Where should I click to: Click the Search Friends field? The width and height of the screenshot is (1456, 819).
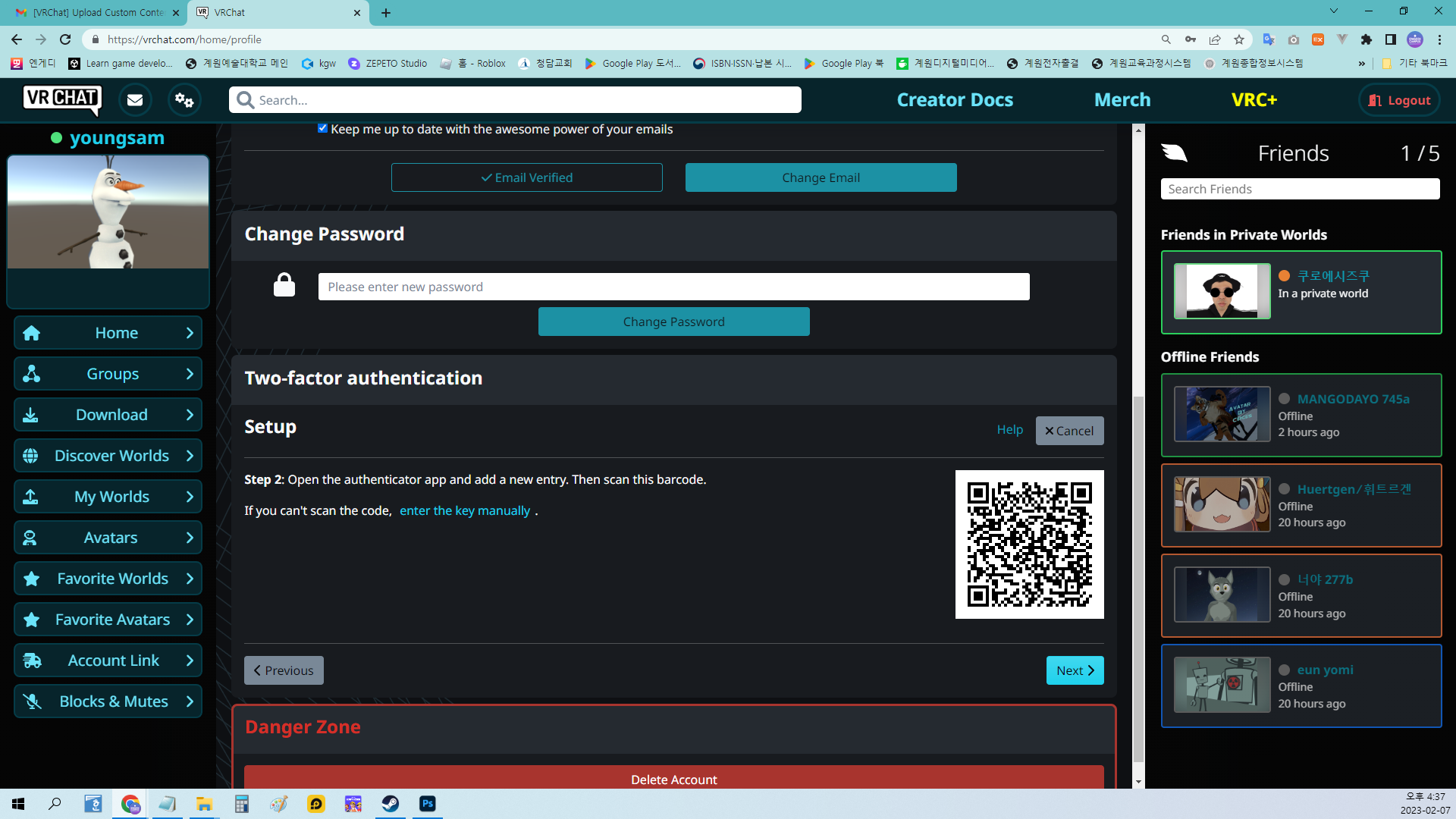pyautogui.click(x=1300, y=189)
